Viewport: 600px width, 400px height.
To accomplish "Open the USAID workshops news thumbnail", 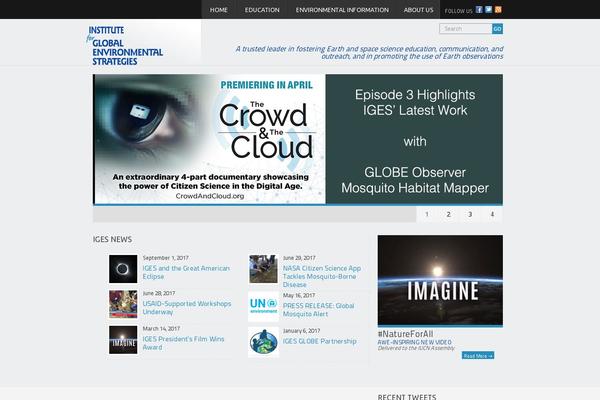I will click(x=123, y=304).
